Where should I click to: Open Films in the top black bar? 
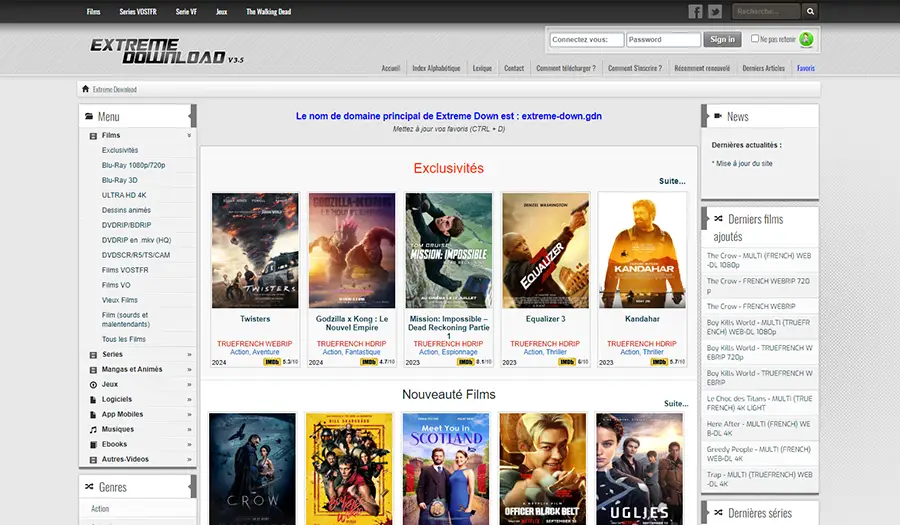[x=94, y=11]
